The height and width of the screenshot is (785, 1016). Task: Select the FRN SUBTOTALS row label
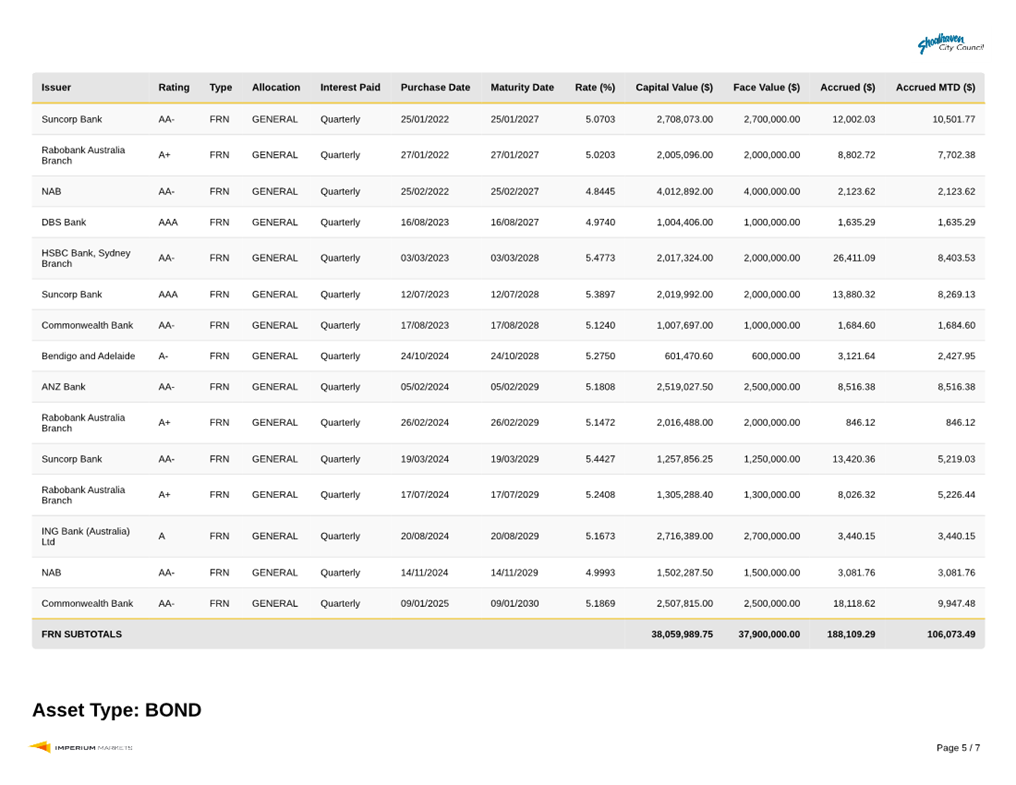click(82, 635)
